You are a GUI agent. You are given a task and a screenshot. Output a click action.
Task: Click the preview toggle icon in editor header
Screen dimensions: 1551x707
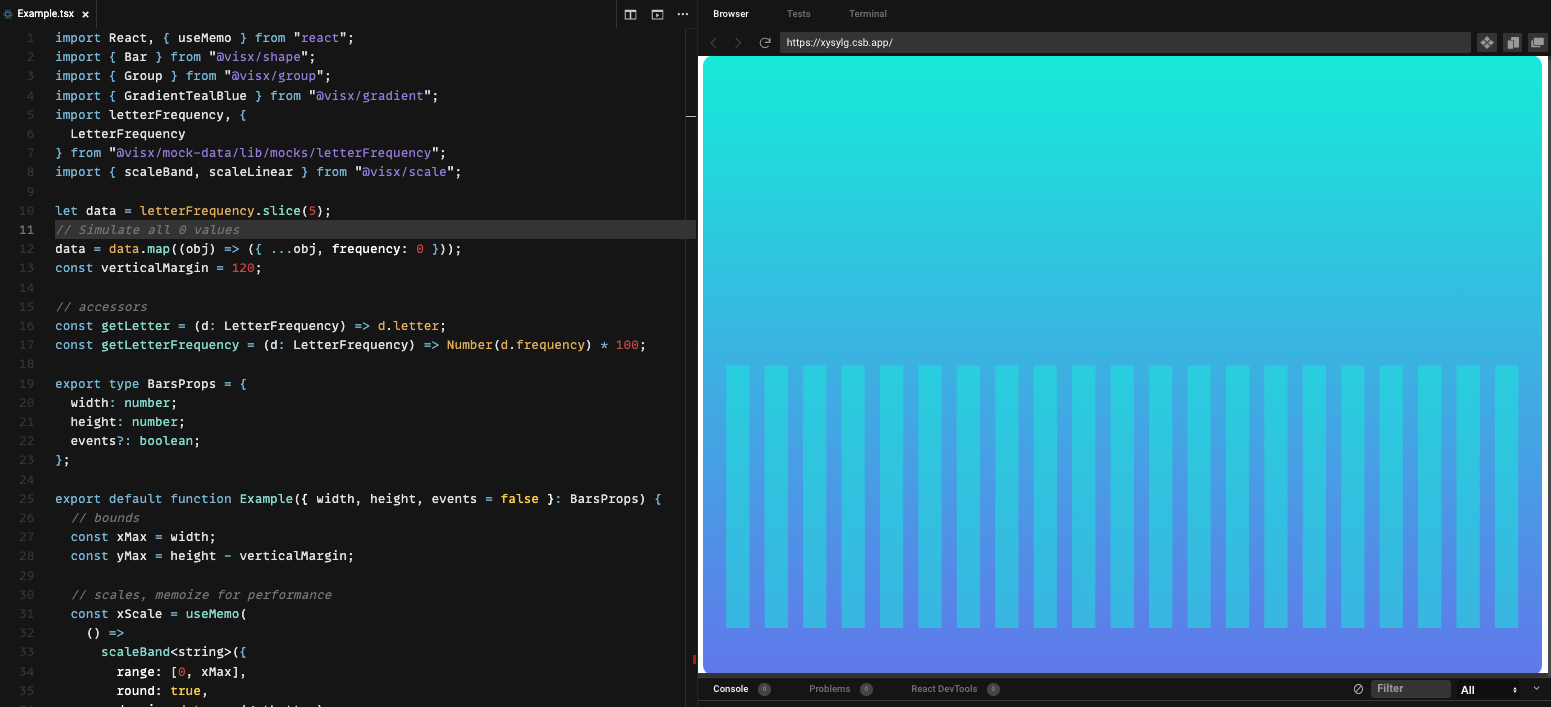coord(657,14)
